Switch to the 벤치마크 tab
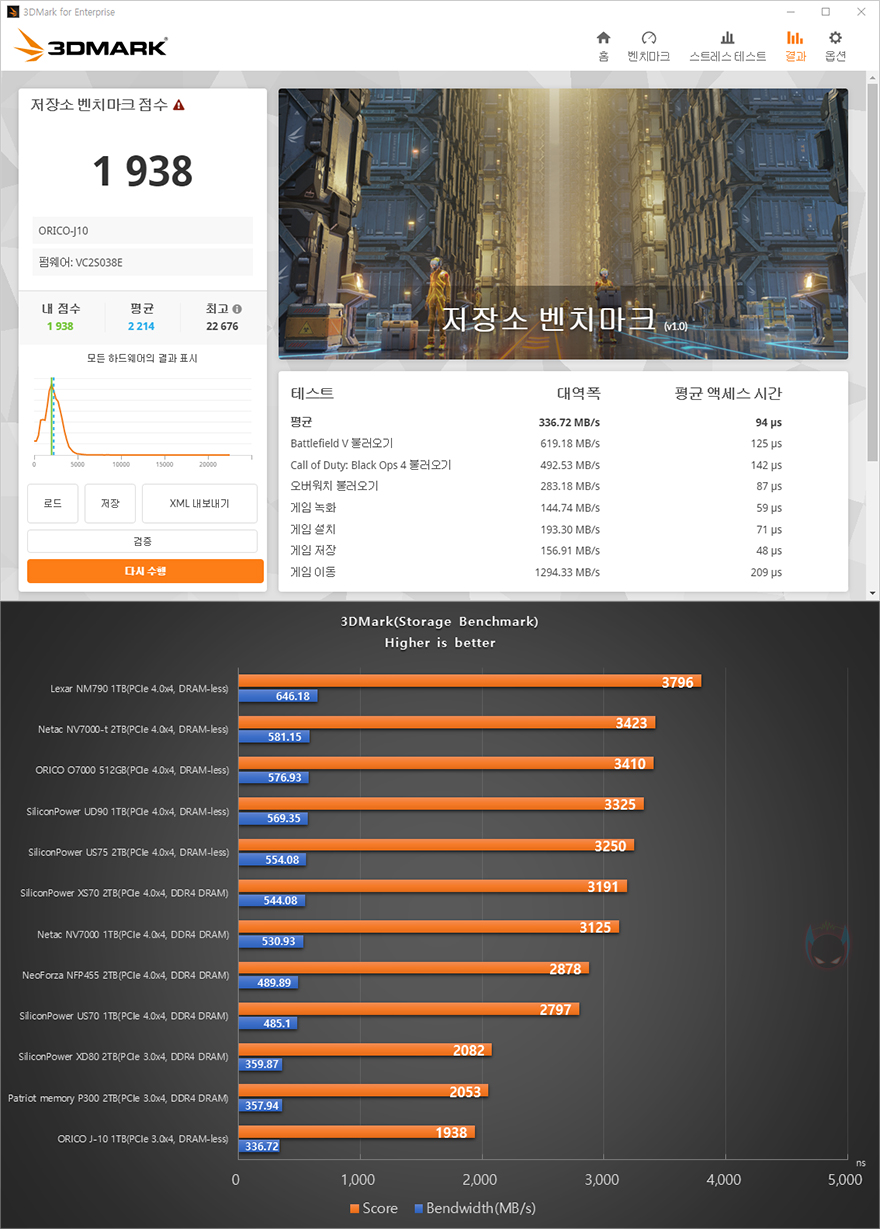Viewport: 880px width, 1229px height. (648, 46)
